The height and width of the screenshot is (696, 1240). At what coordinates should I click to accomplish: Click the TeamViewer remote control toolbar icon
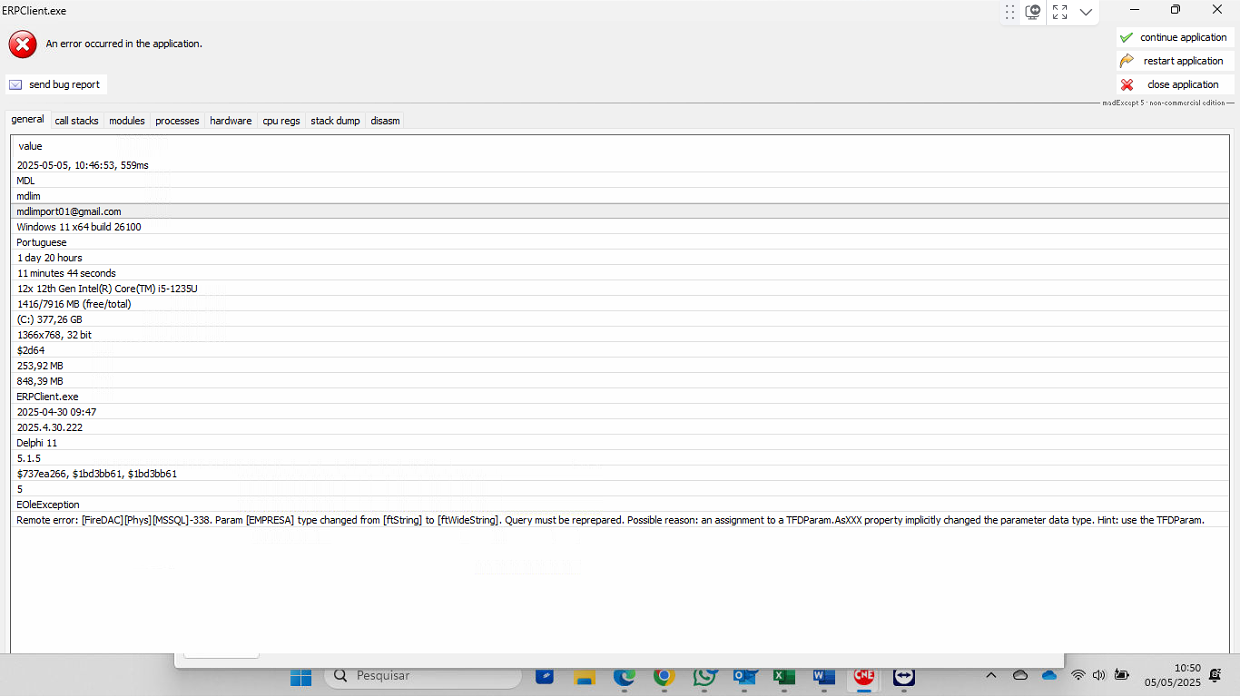(x=1034, y=12)
